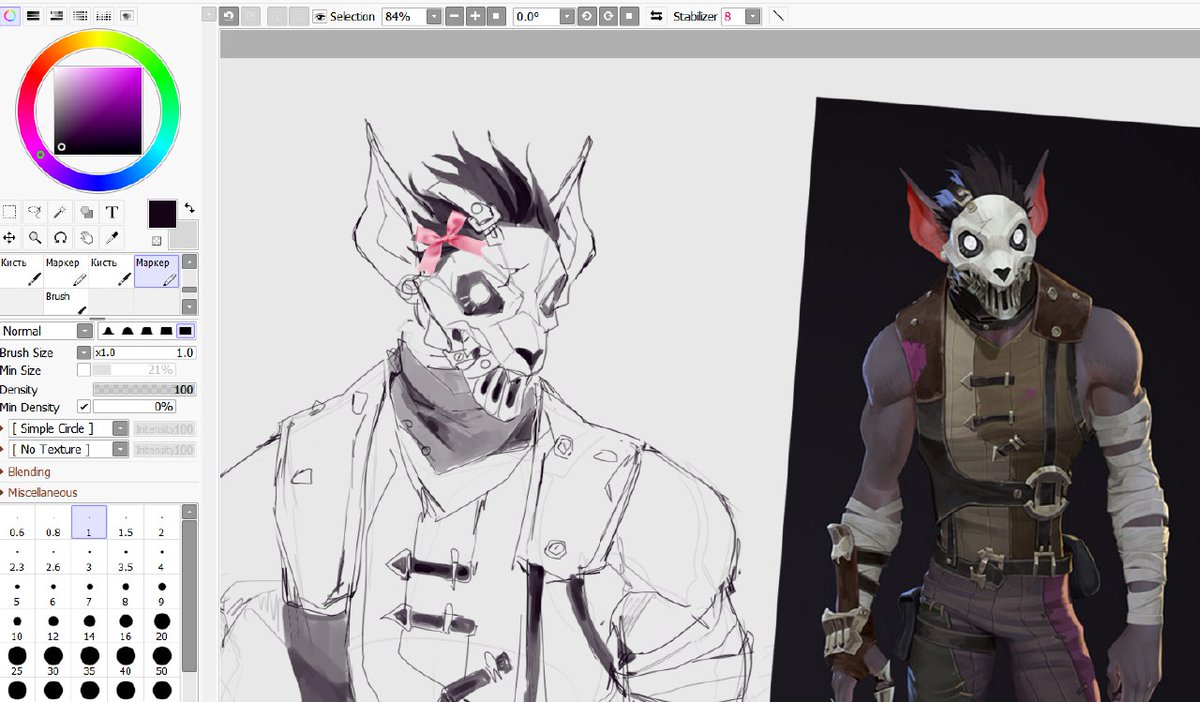Reset canvas rotation square button
This screenshot has width=1200, height=702.
click(x=629, y=16)
